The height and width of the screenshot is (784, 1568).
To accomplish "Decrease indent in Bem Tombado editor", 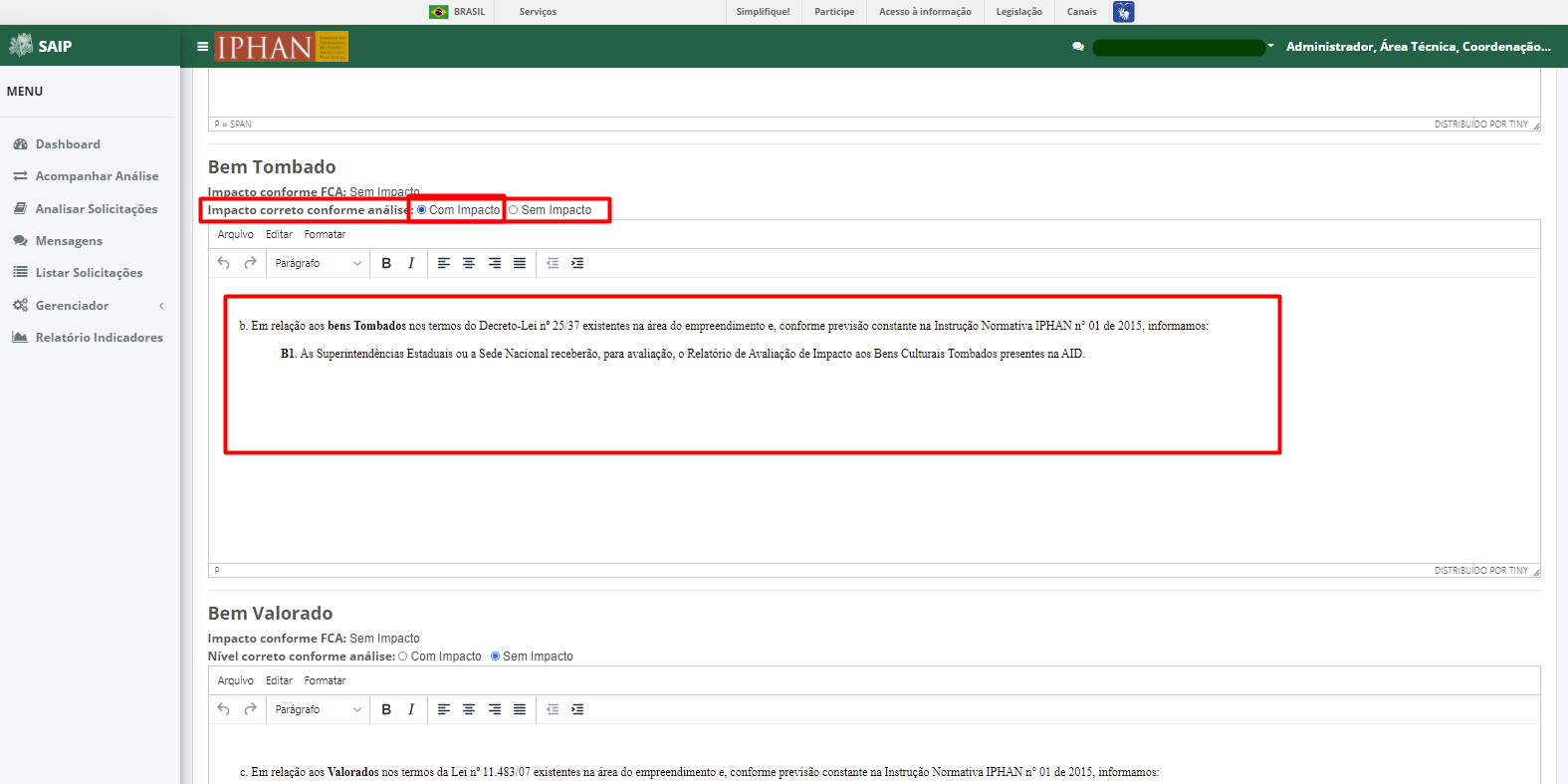I will click(x=553, y=263).
